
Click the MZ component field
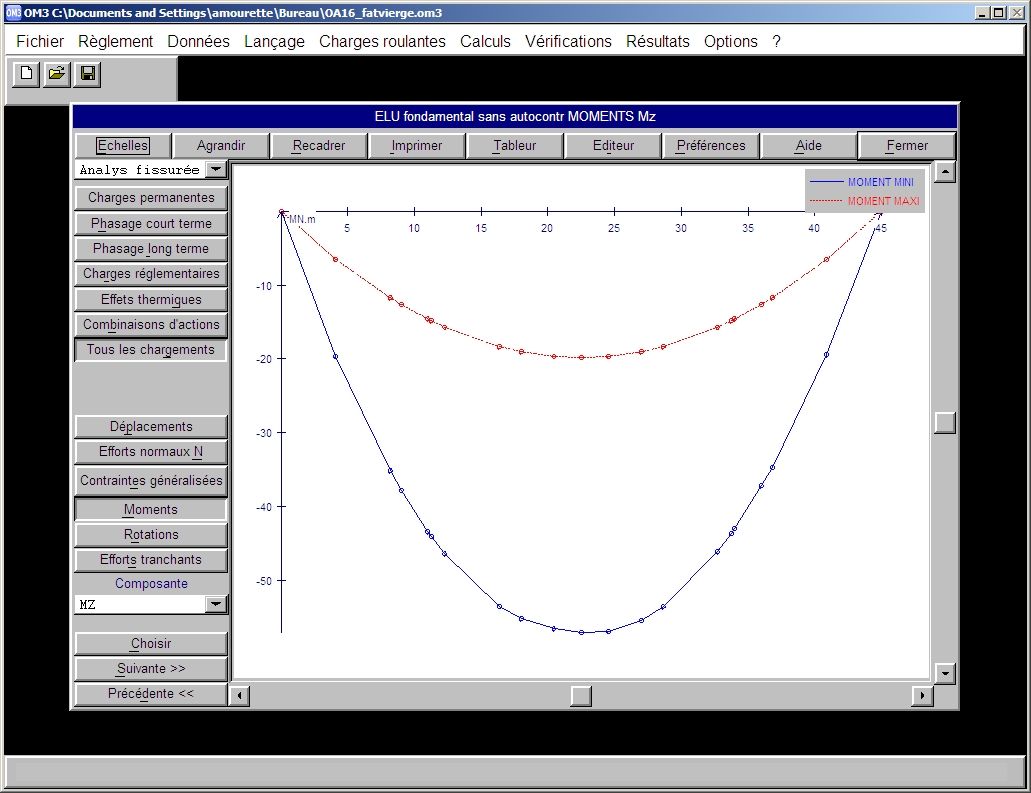pos(140,604)
